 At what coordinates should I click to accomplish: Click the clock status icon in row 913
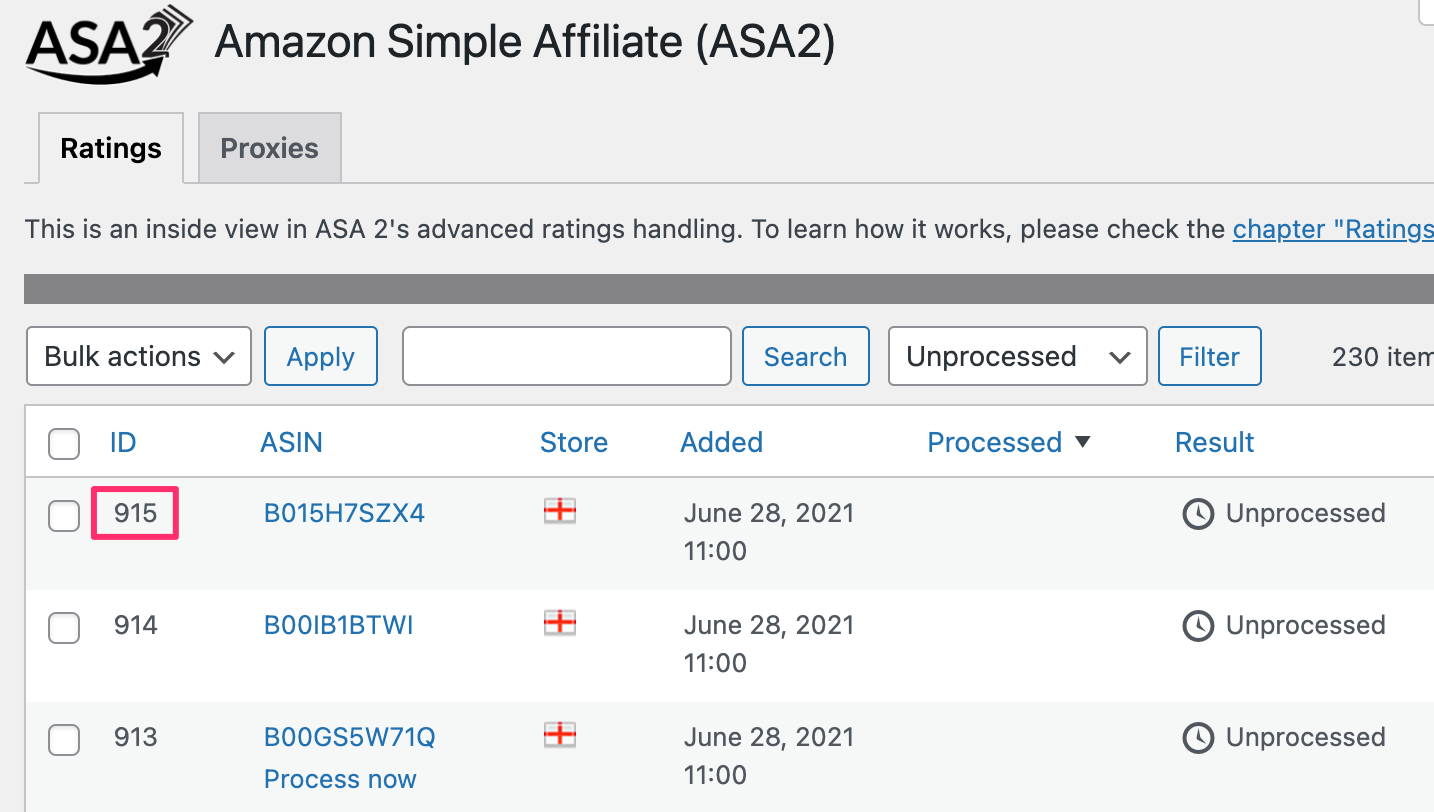(x=1198, y=738)
